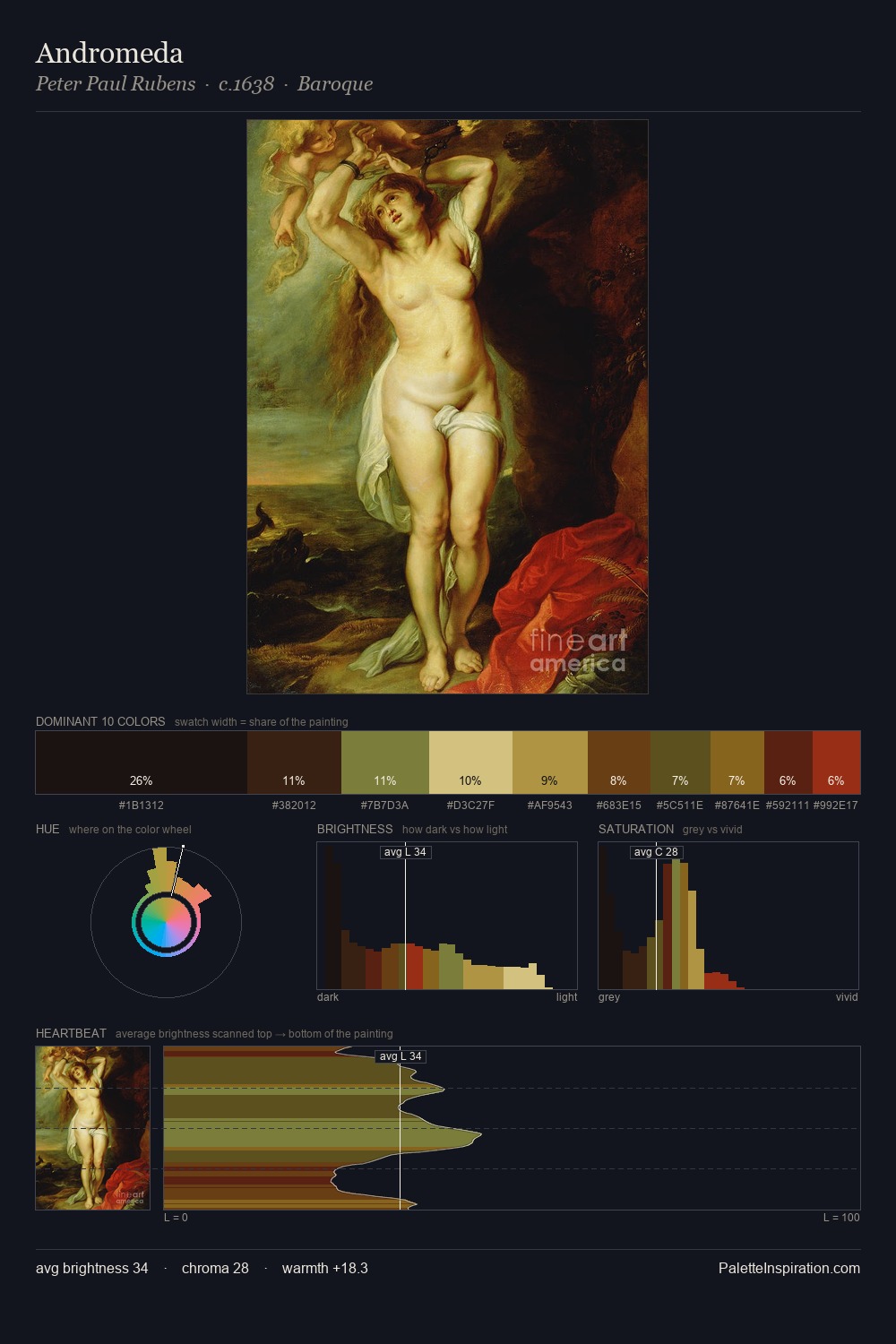This screenshot has width=896, height=1344.
Task: Click the HUE section heading
Action: [x=47, y=829]
